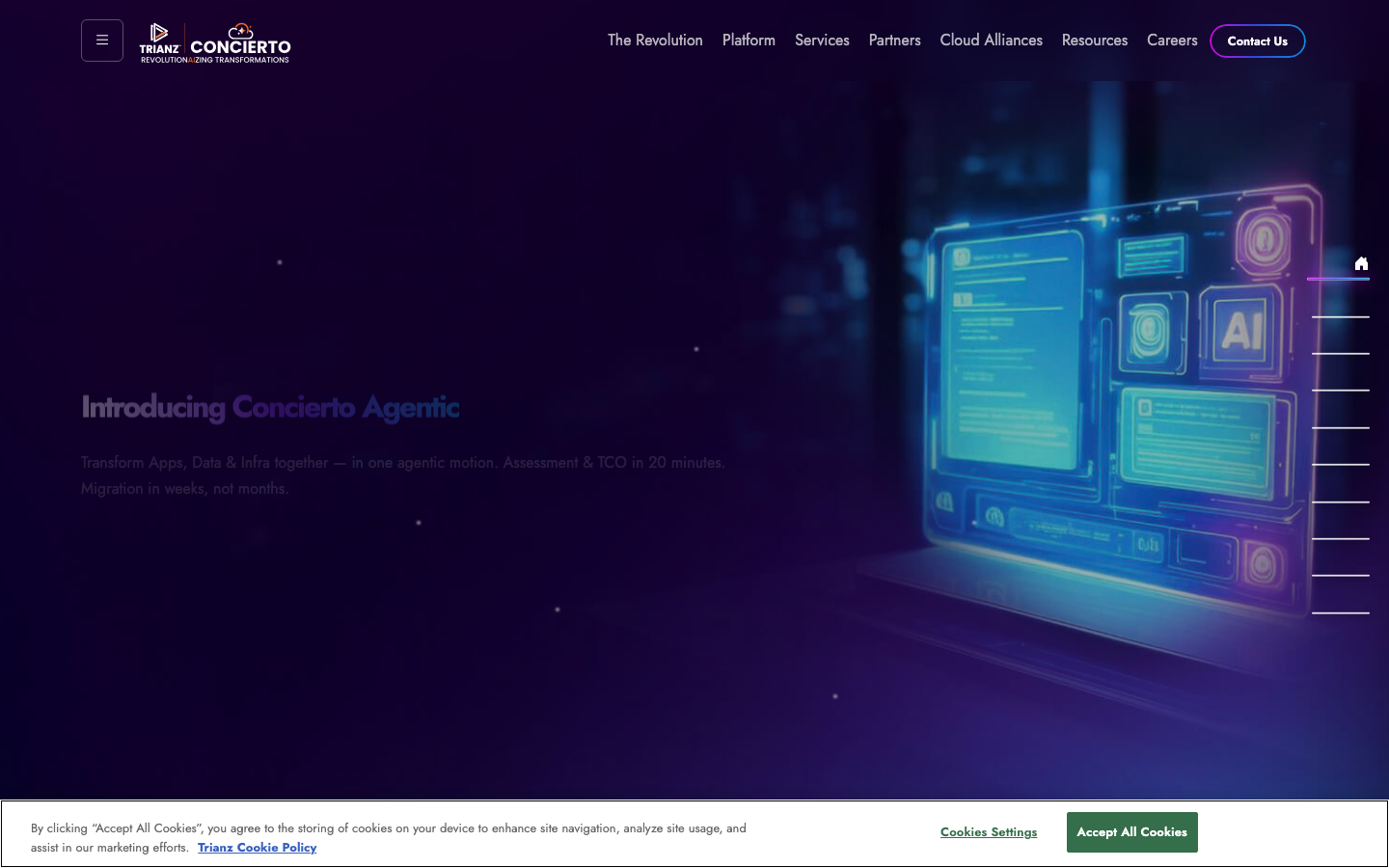Open the Partners menu
1389x868 pixels.
tap(894, 41)
